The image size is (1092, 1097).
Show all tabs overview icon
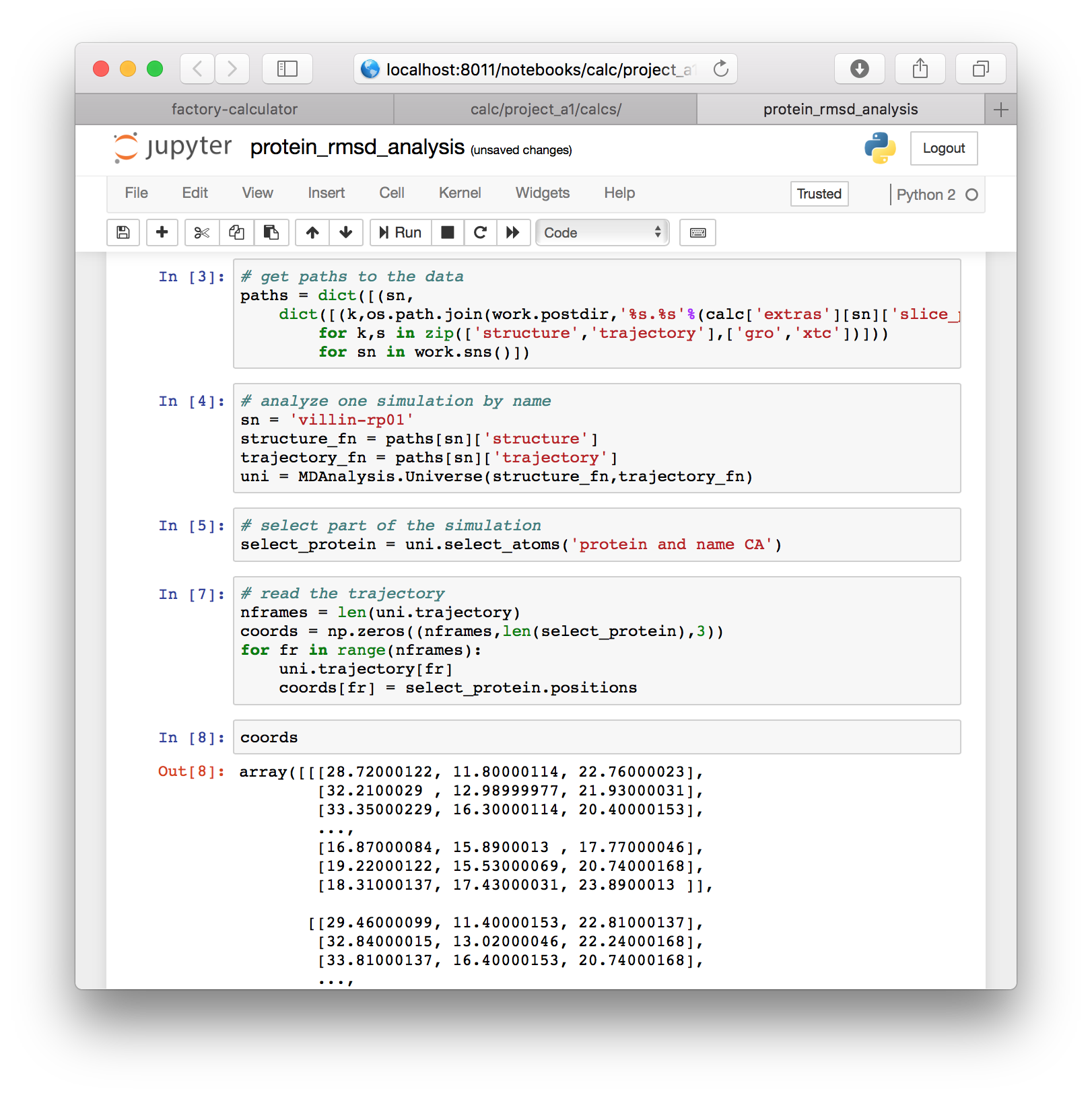click(x=981, y=69)
